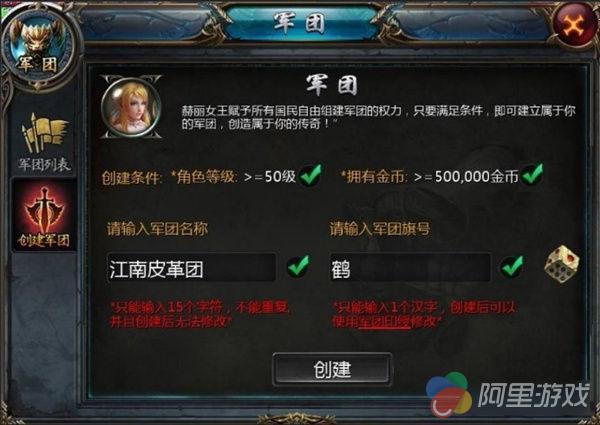Click the 创建 button
Viewport: 600px width, 425px height.
coord(332,369)
